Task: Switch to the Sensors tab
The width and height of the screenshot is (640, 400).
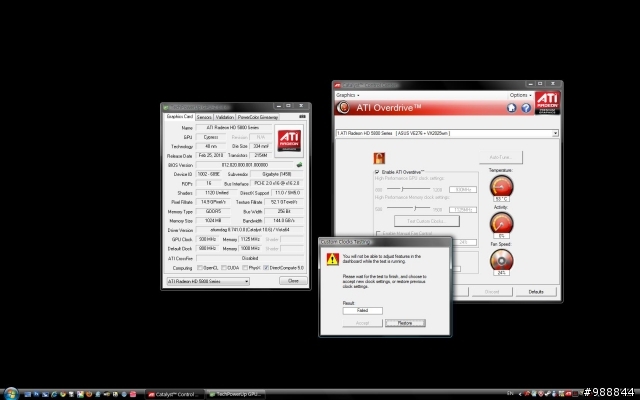Action: (204, 117)
